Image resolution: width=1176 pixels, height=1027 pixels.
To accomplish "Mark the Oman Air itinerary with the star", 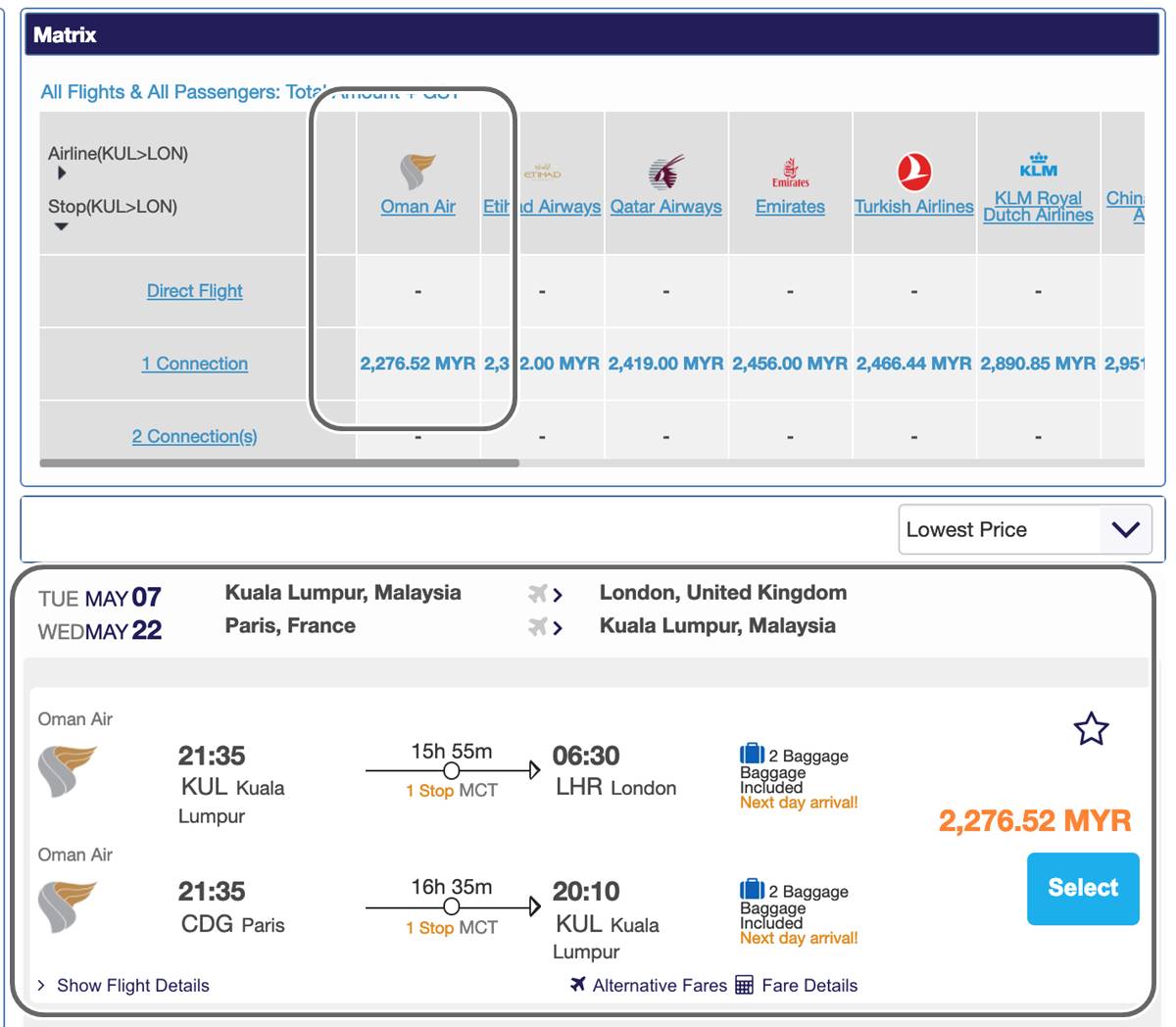I will coord(1091,729).
